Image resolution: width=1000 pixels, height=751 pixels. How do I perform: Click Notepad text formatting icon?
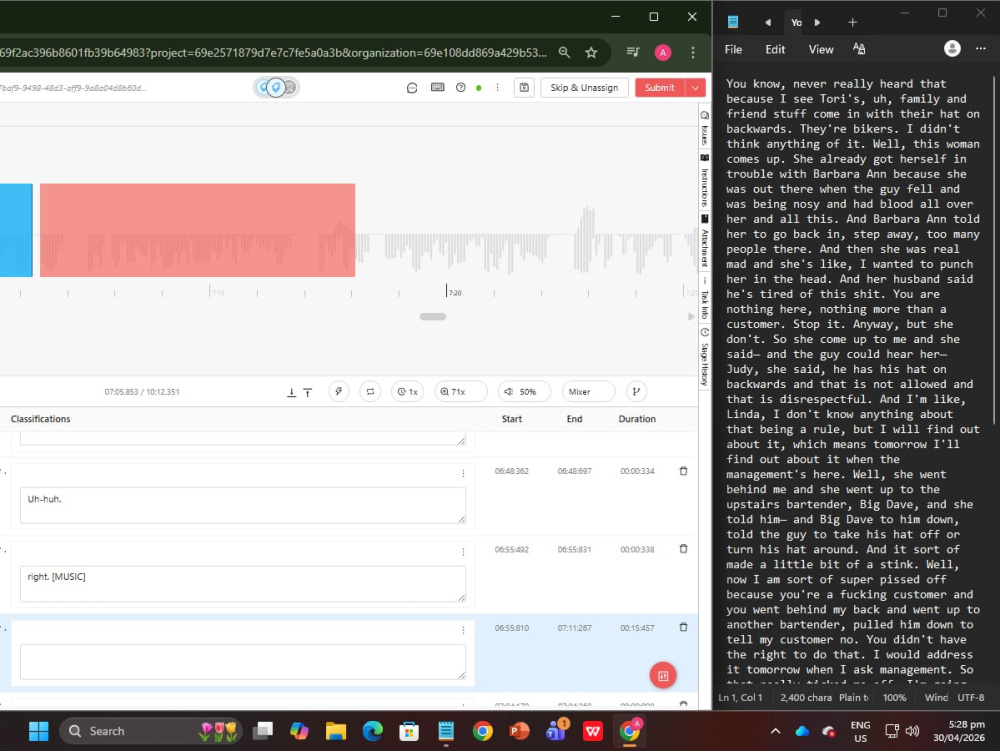[859, 49]
